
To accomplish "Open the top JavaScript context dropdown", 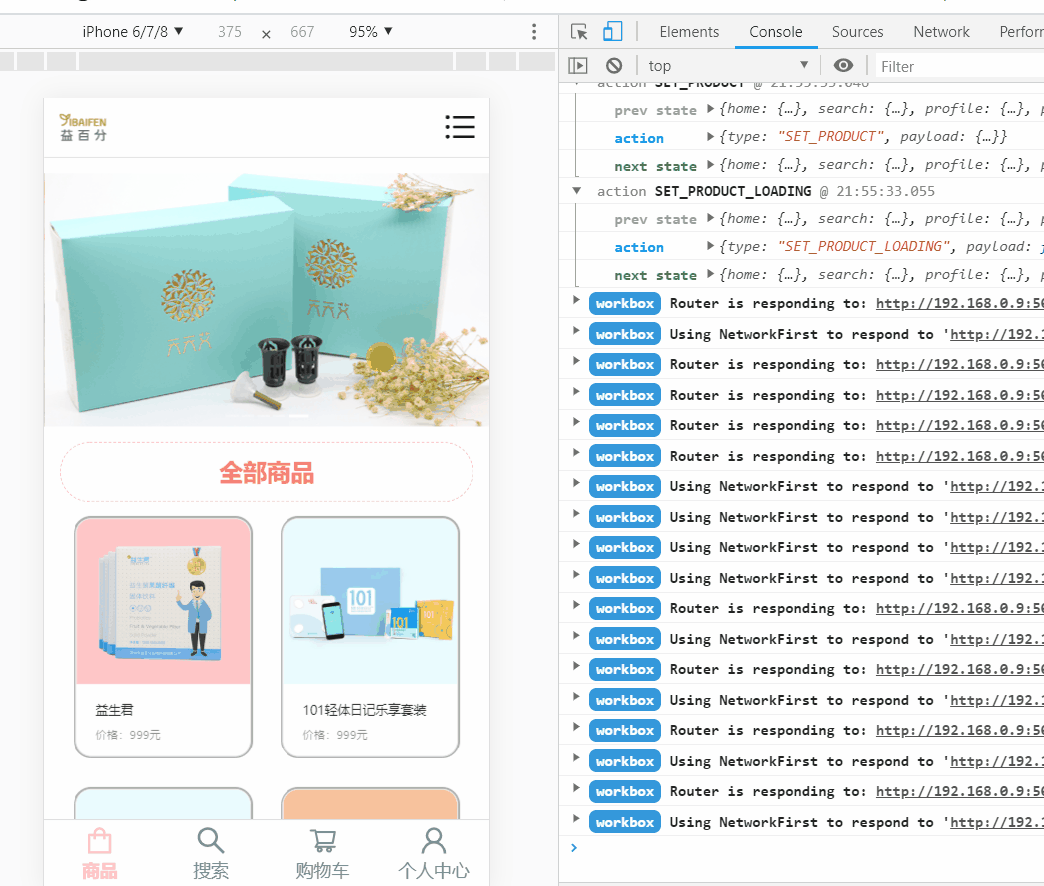I will [x=728, y=65].
